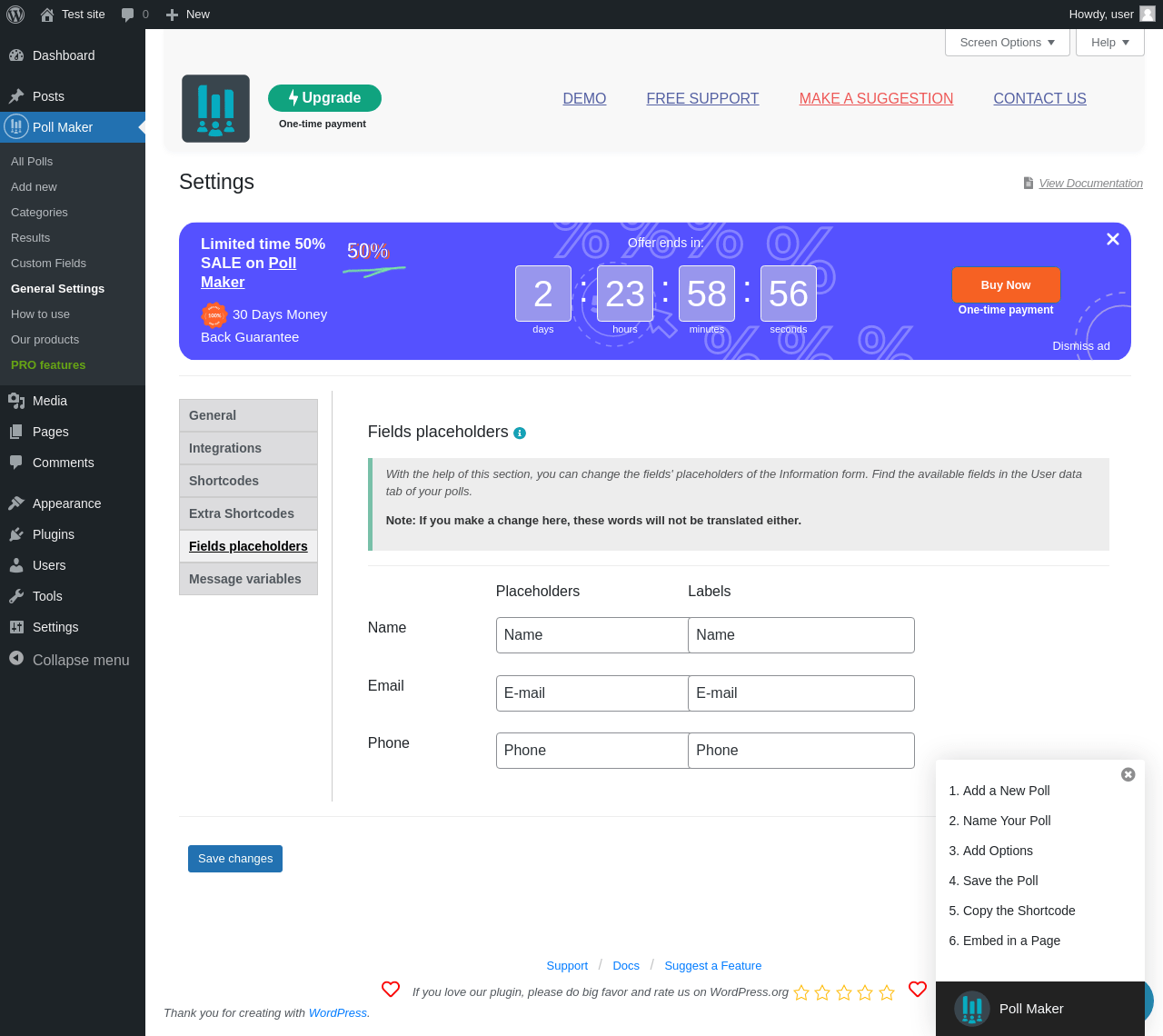This screenshot has width=1163, height=1036.
Task: Open the Shortcodes tab
Action: (248, 481)
